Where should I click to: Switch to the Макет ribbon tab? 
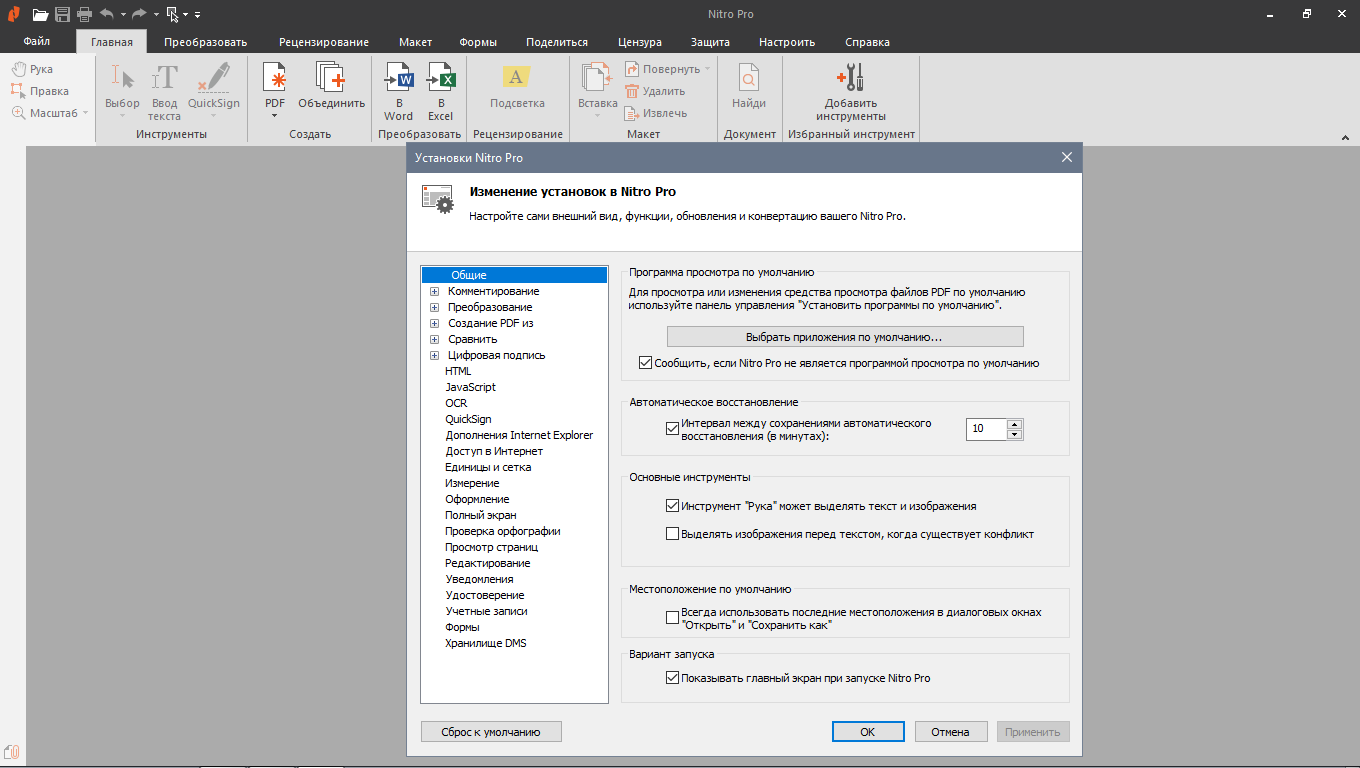click(415, 42)
